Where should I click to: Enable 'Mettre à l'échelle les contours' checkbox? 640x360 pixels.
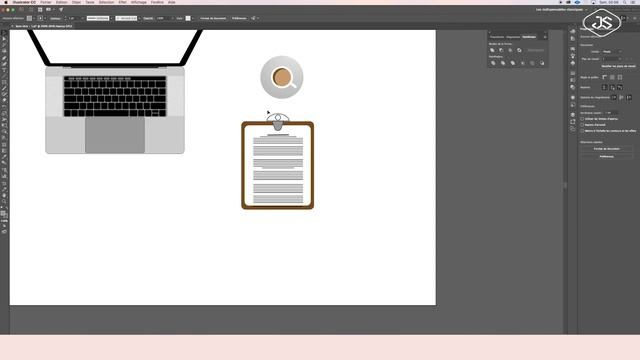coord(582,131)
